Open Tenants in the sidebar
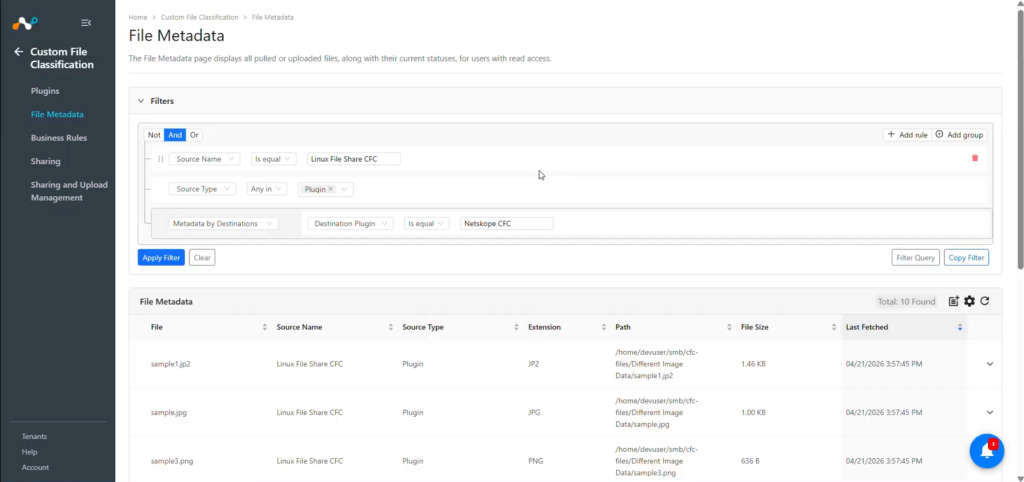 [34, 436]
